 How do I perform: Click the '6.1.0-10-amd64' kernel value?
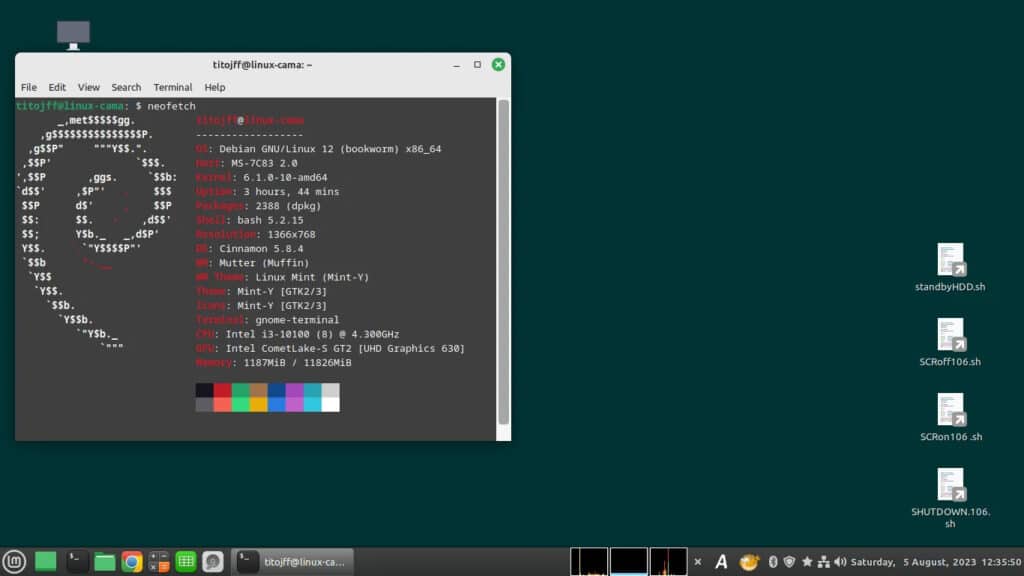(285, 178)
